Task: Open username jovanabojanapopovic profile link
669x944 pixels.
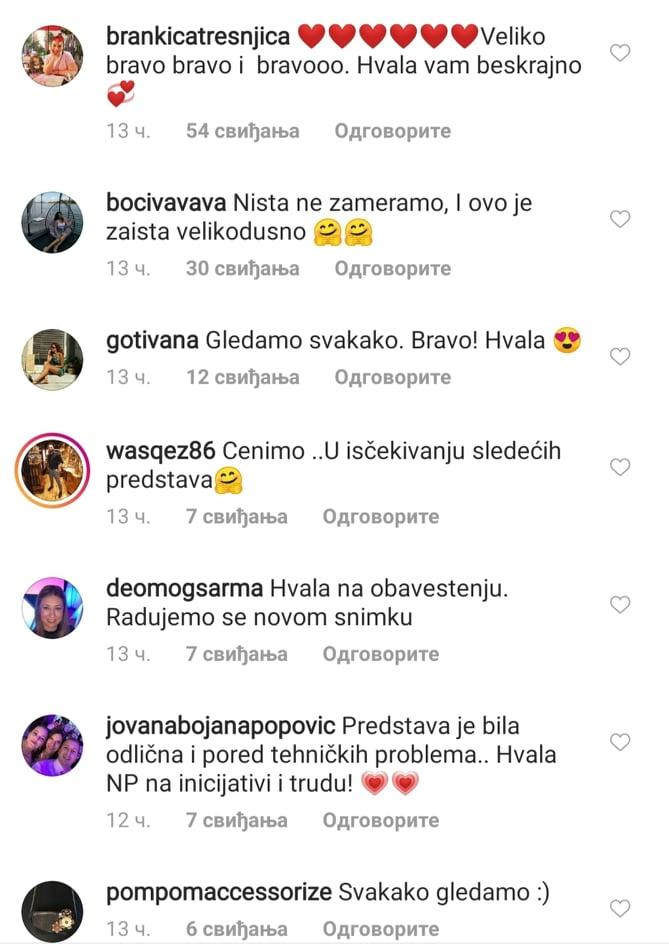Action: pyautogui.click(x=220, y=726)
